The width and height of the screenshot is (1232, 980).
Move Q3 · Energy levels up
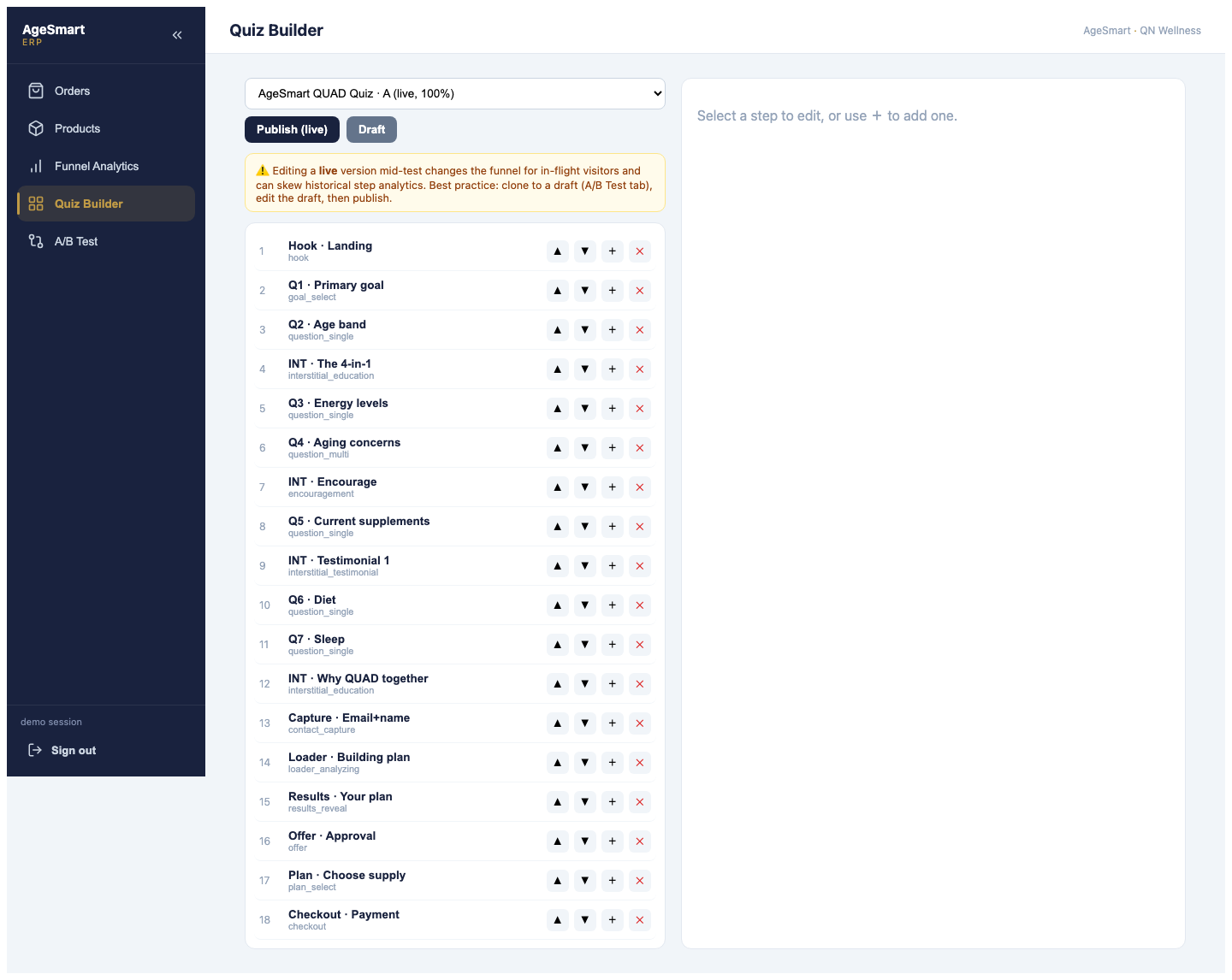click(558, 409)
